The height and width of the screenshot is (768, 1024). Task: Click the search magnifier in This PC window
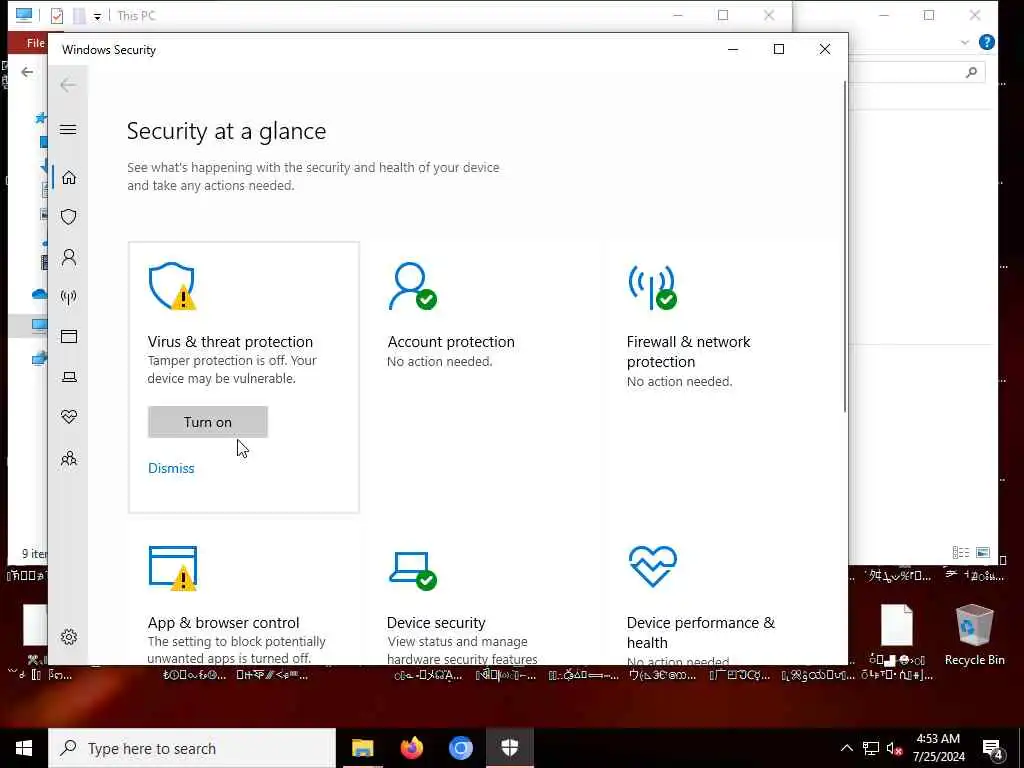tap(971, 72)
